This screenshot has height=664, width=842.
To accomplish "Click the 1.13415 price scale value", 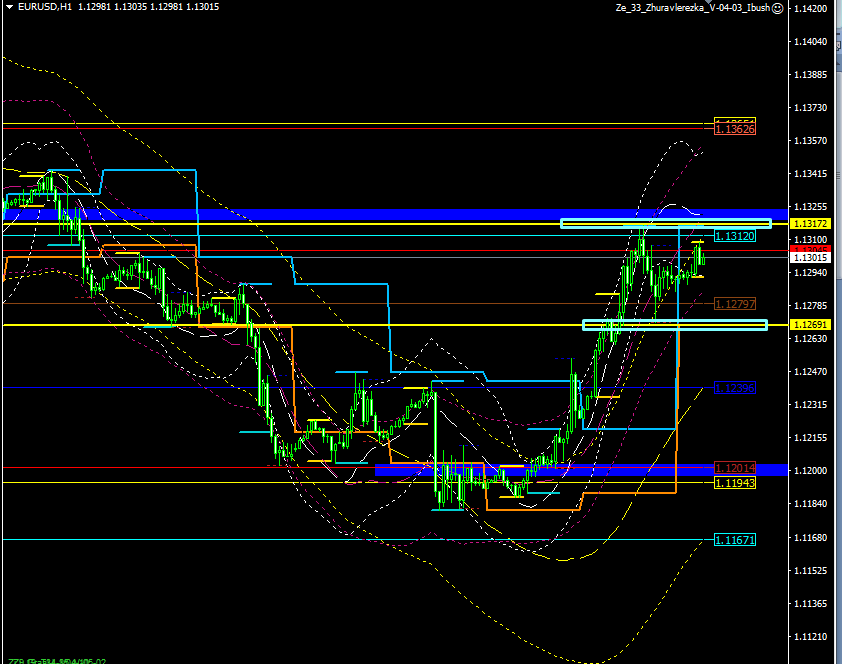I will (810, 174).
